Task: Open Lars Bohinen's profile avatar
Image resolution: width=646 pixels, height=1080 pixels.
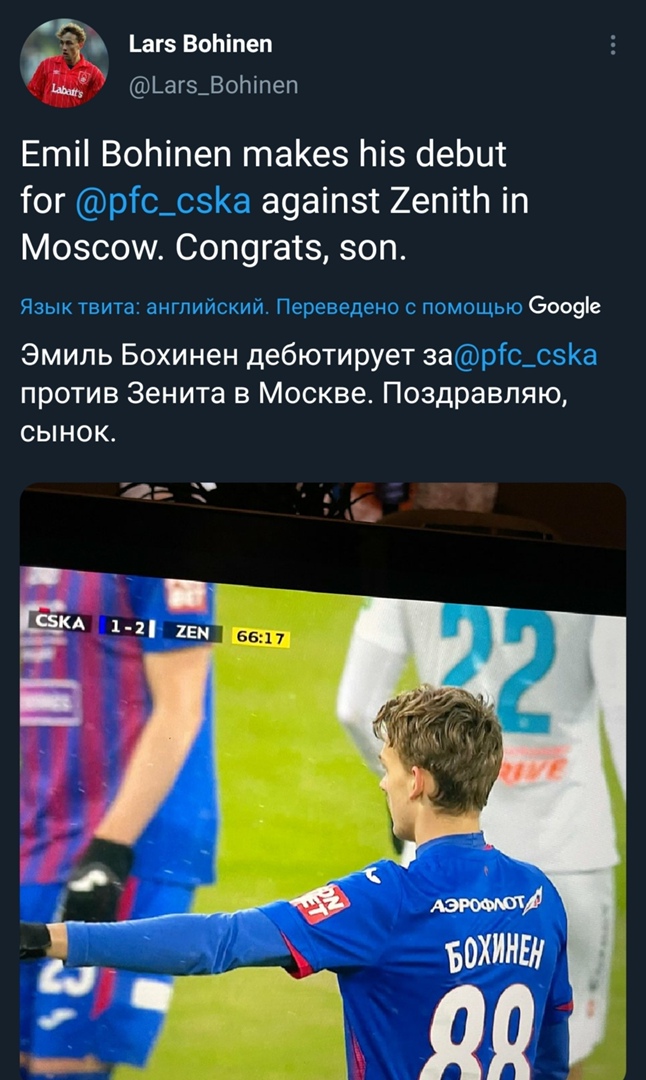Action: 64,63
